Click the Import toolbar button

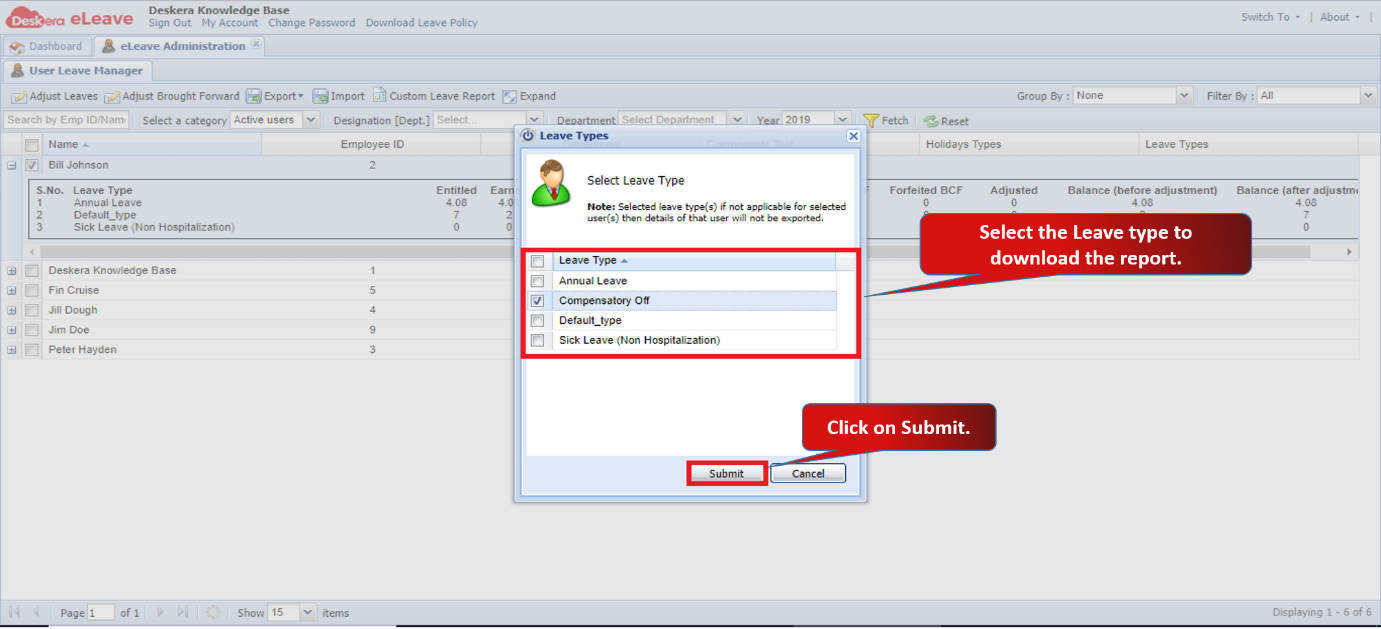point(339,96)
